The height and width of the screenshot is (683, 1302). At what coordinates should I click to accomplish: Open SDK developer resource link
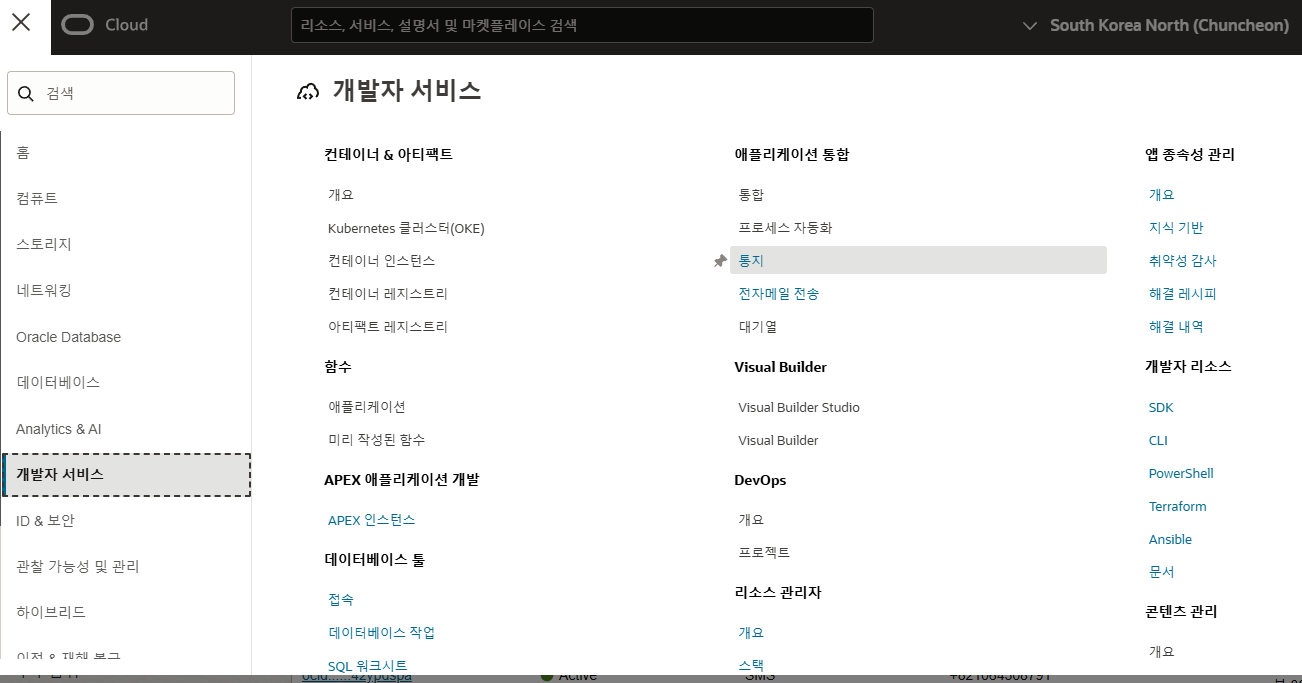pyautogui.click(x=1161, y=408)
